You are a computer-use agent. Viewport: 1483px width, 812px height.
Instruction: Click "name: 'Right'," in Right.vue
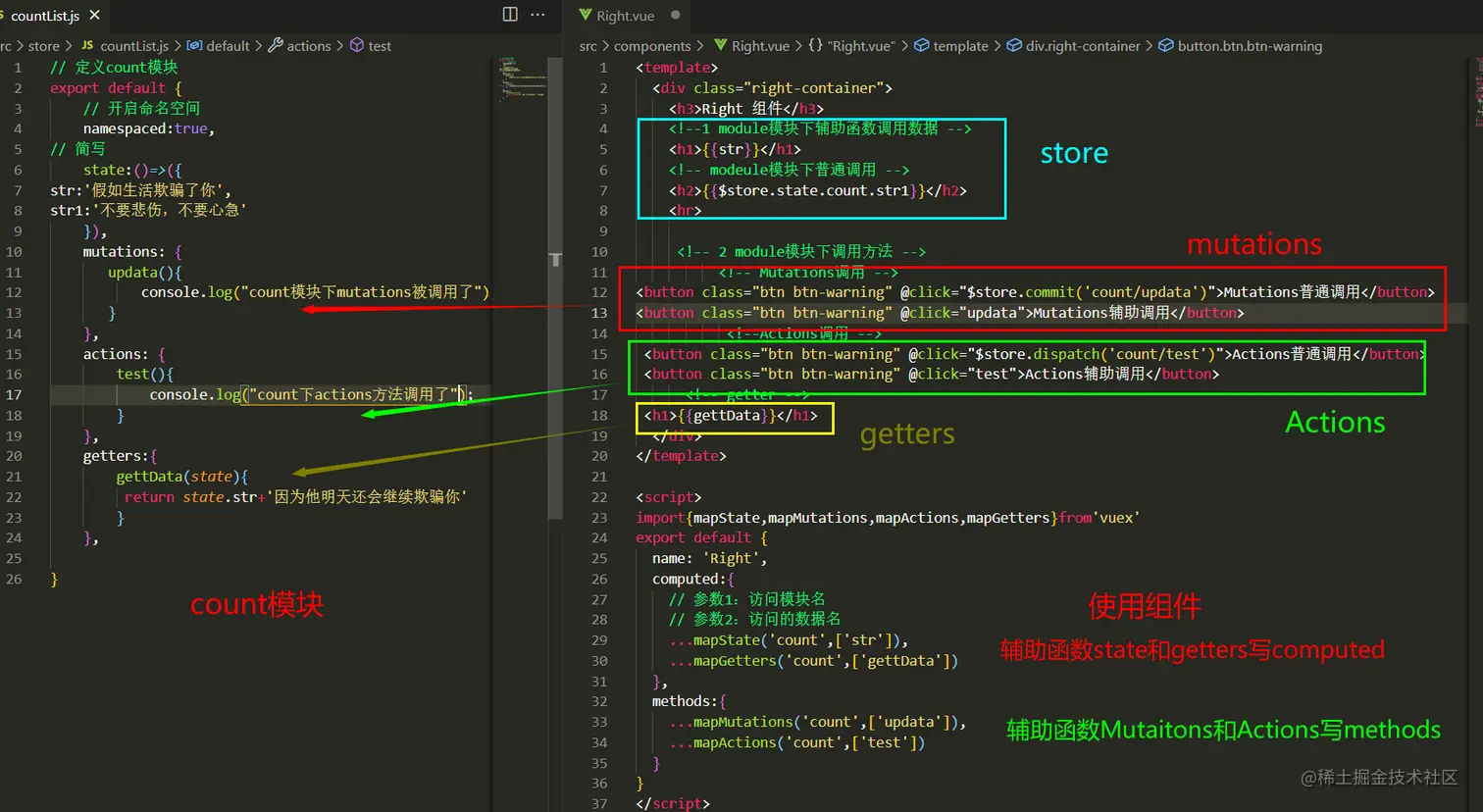pos(710,558)
